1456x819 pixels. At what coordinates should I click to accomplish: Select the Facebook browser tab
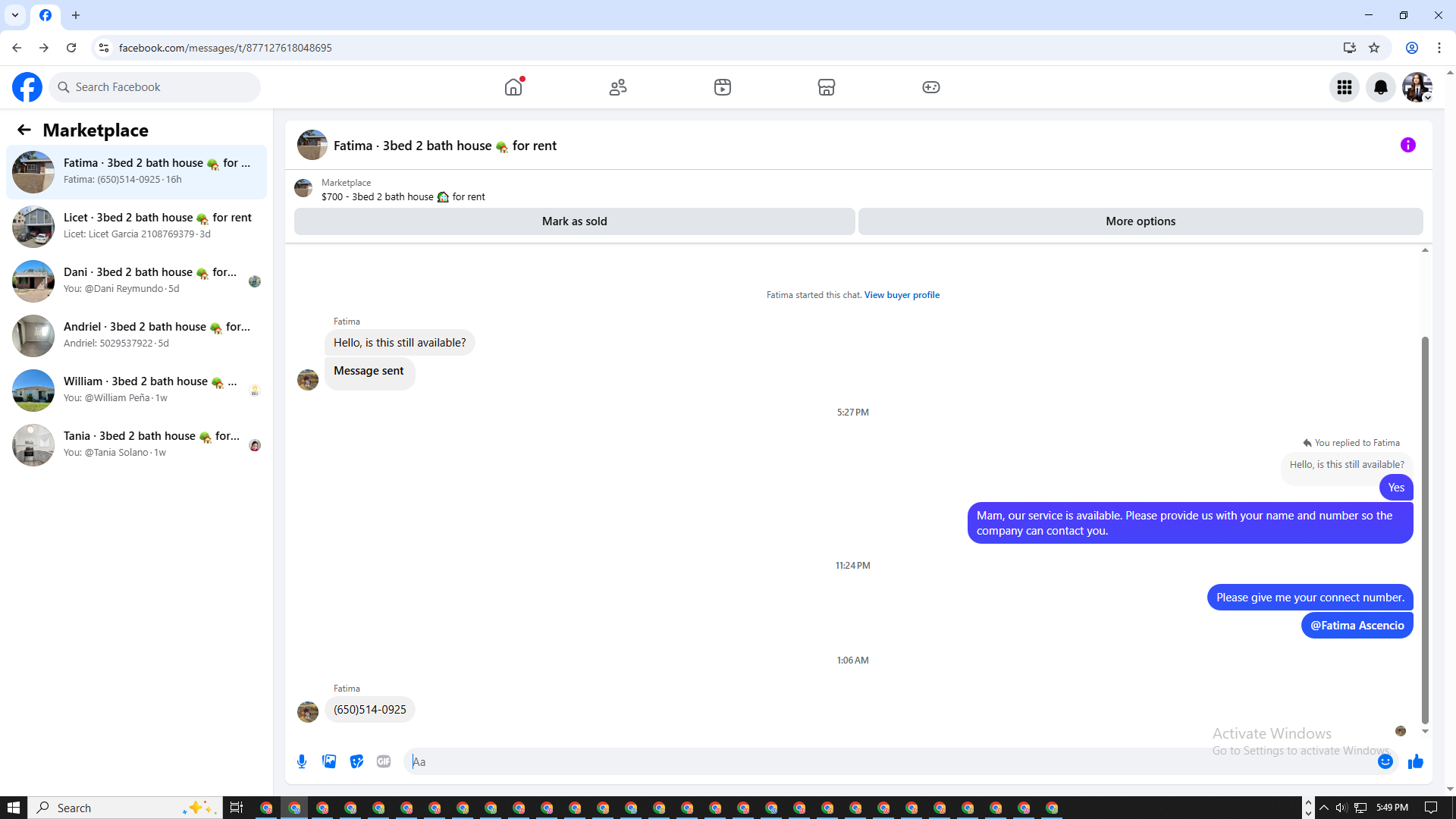(x=45, y=15)
